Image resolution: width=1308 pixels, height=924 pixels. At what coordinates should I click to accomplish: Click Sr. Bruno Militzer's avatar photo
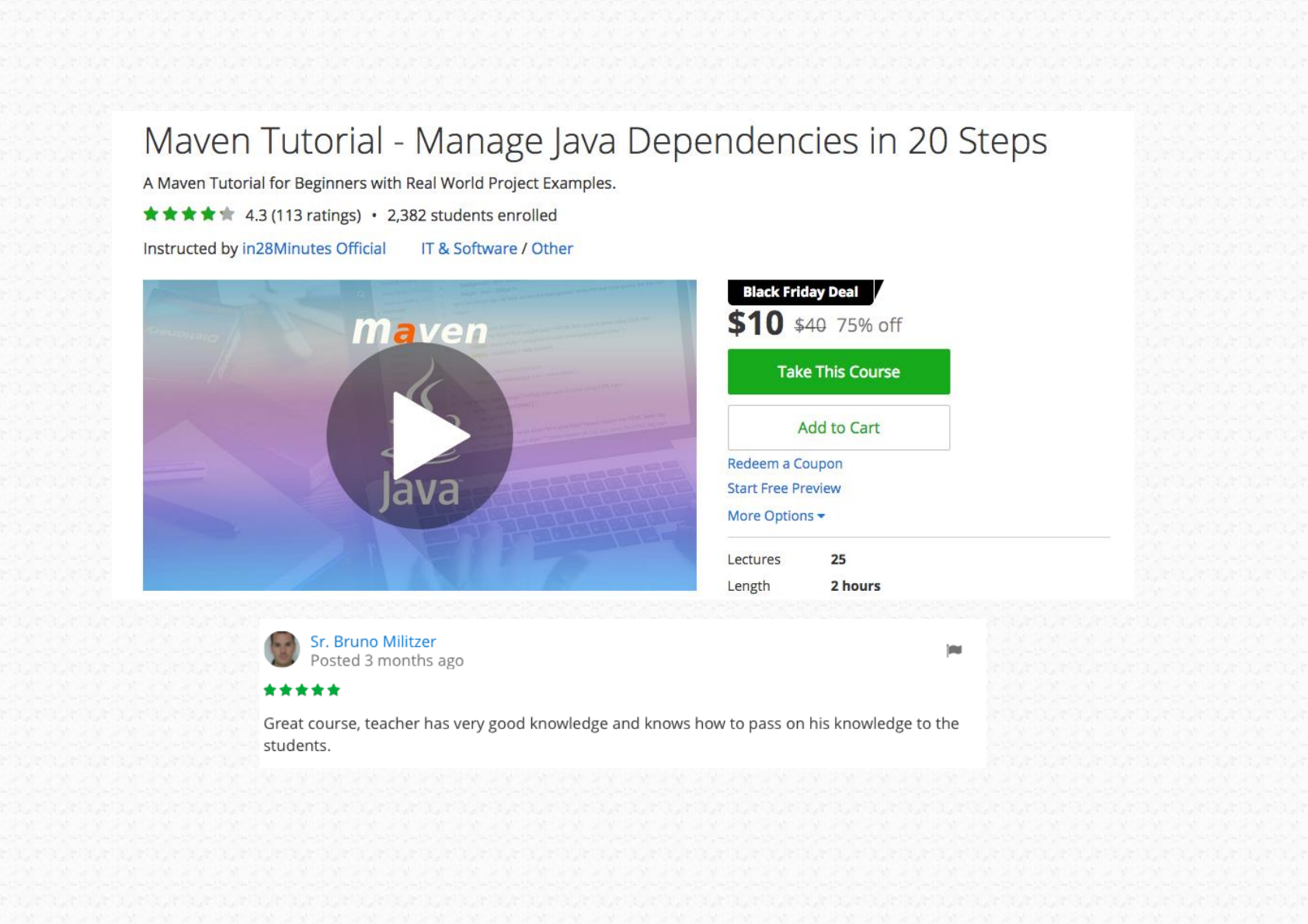coord(282,649)
